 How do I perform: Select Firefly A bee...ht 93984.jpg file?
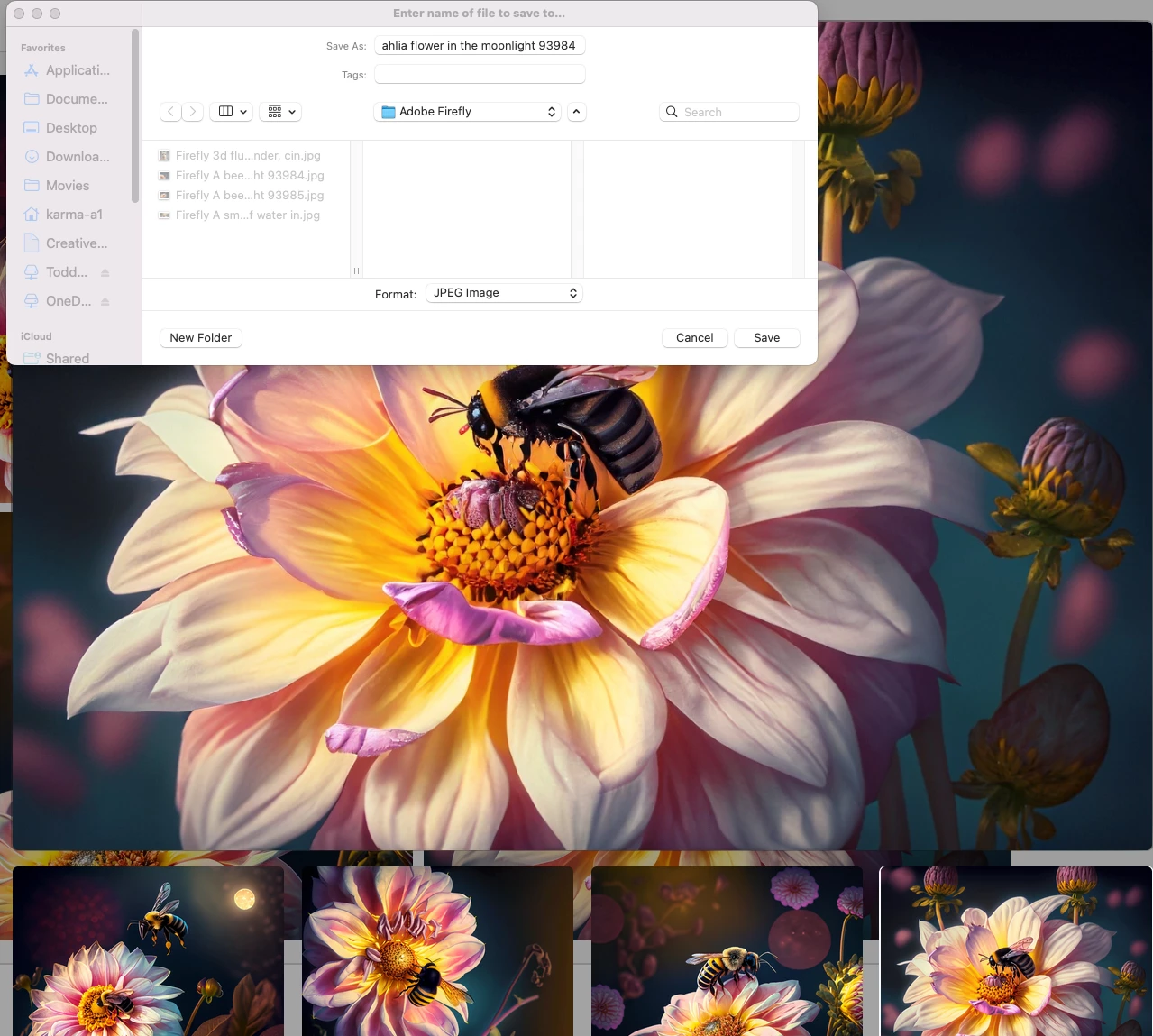coord(242,175)
